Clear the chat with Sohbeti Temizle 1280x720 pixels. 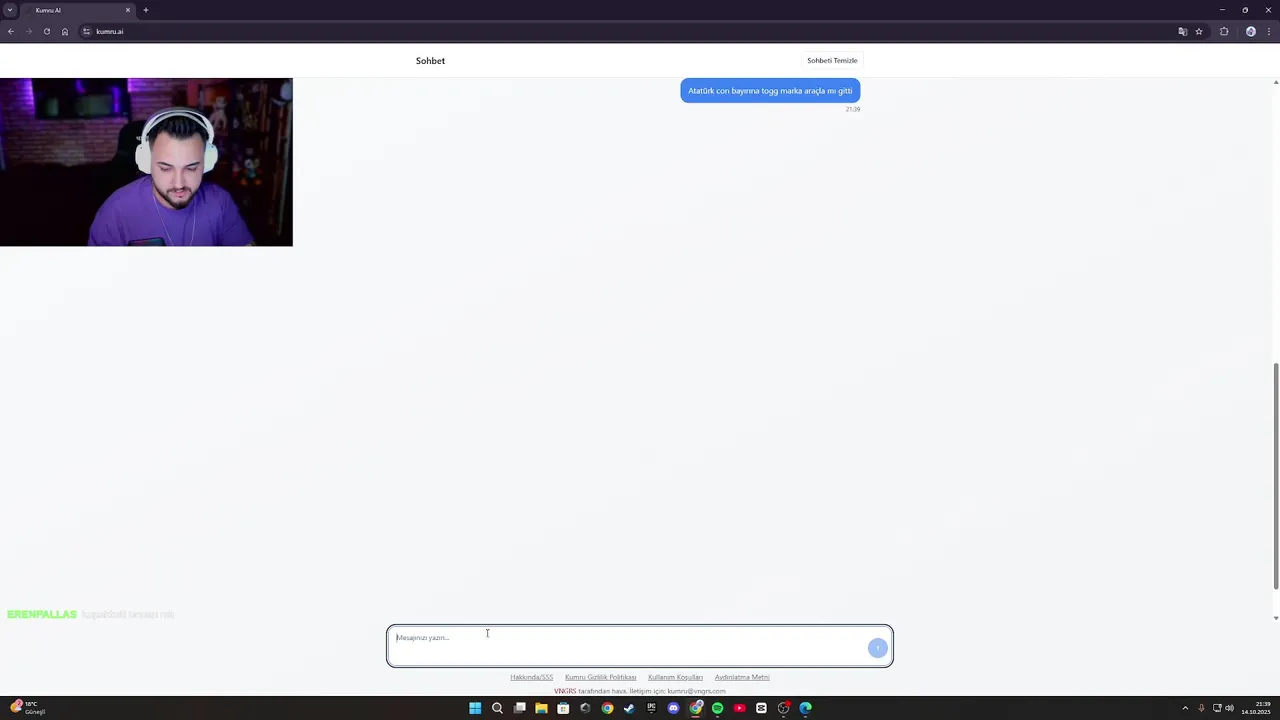[832, 60]
